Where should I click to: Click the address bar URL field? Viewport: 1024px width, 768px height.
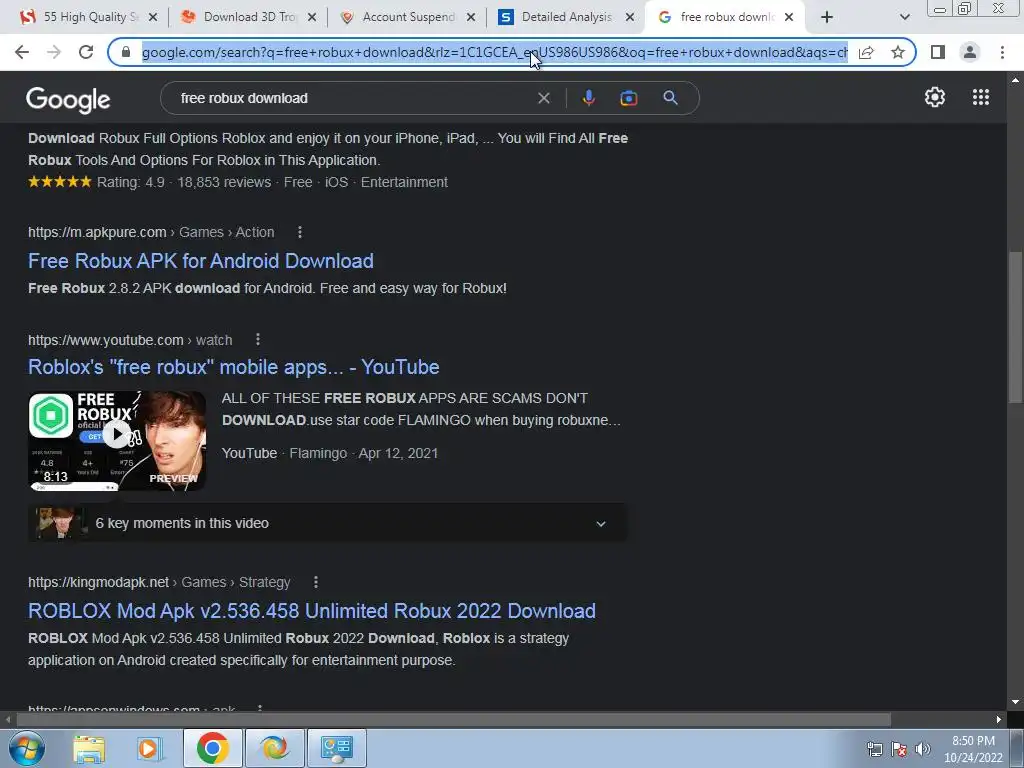pyautogui.click(x=494, y=52)
